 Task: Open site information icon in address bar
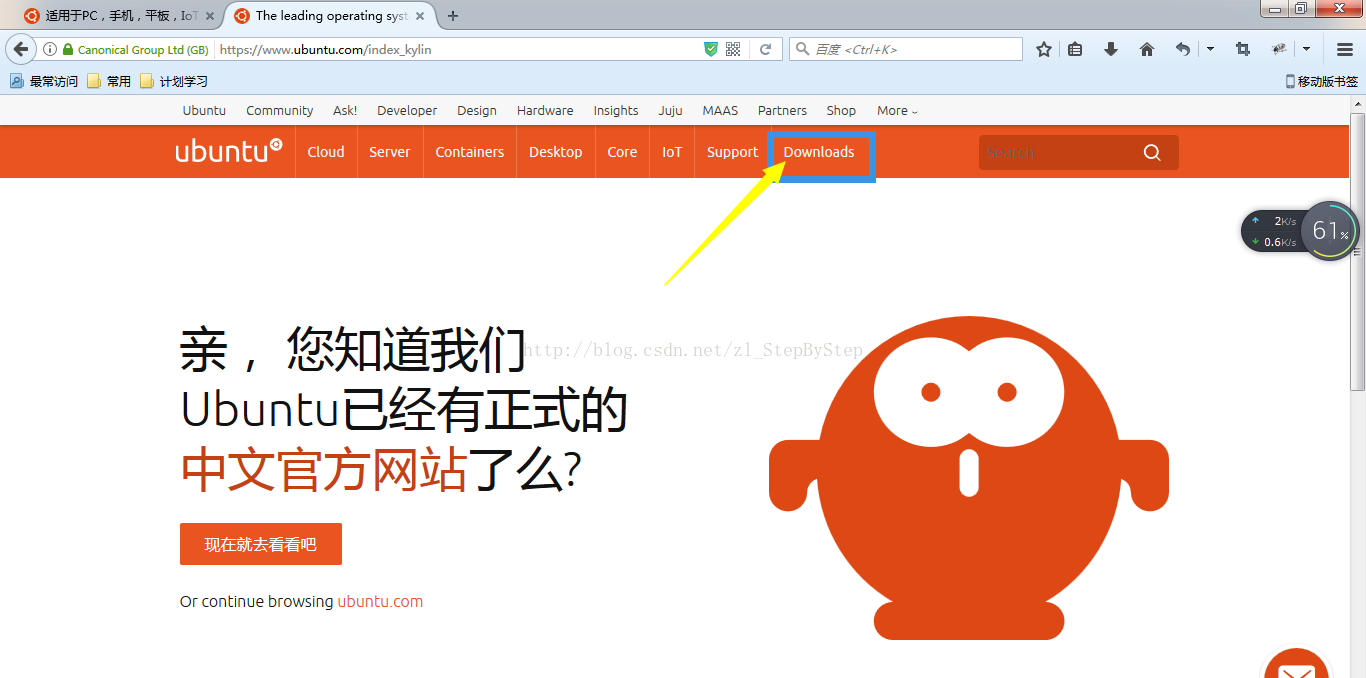(x=50, y=49)
